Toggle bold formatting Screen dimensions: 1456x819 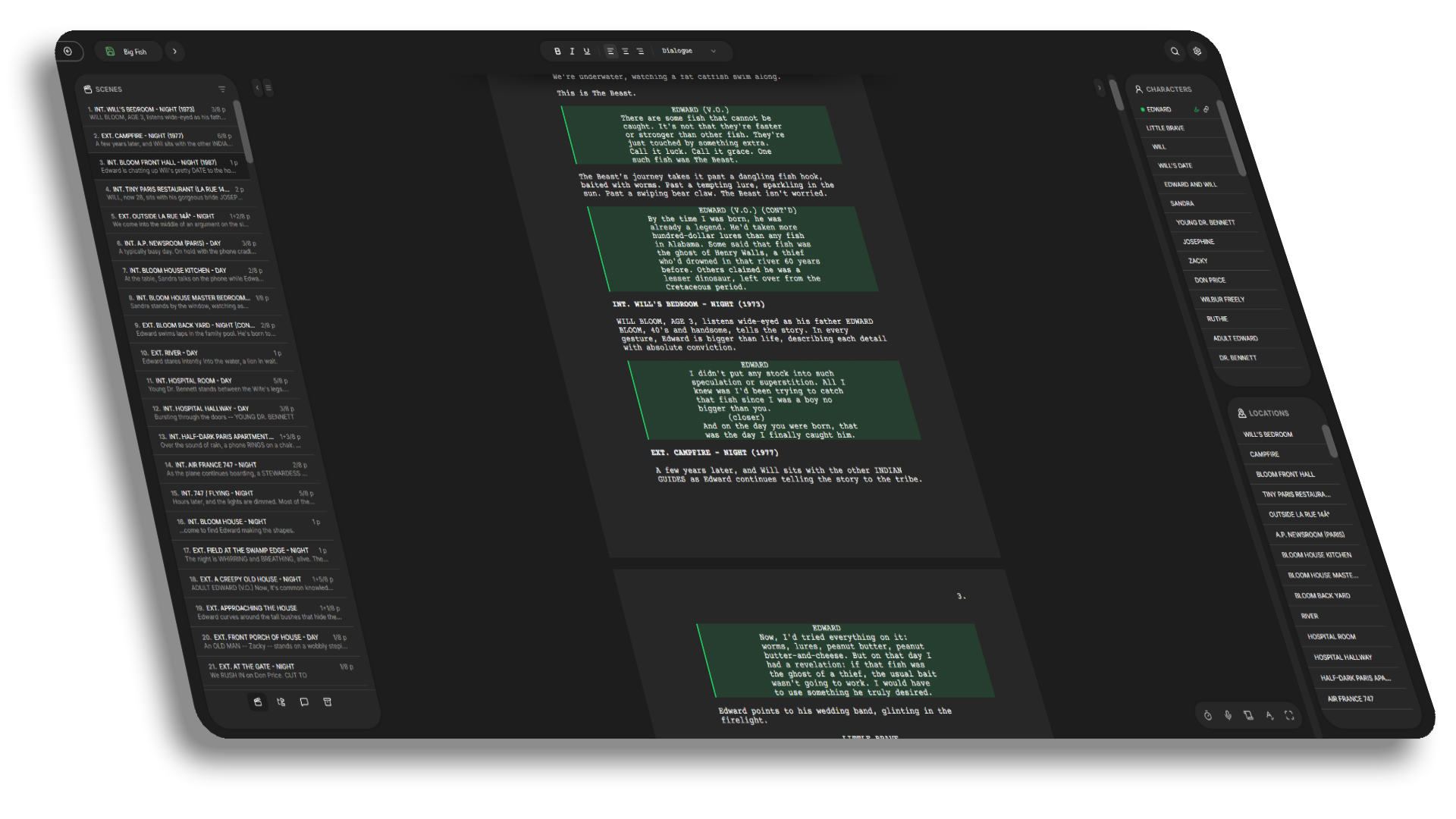coord(557,52)
